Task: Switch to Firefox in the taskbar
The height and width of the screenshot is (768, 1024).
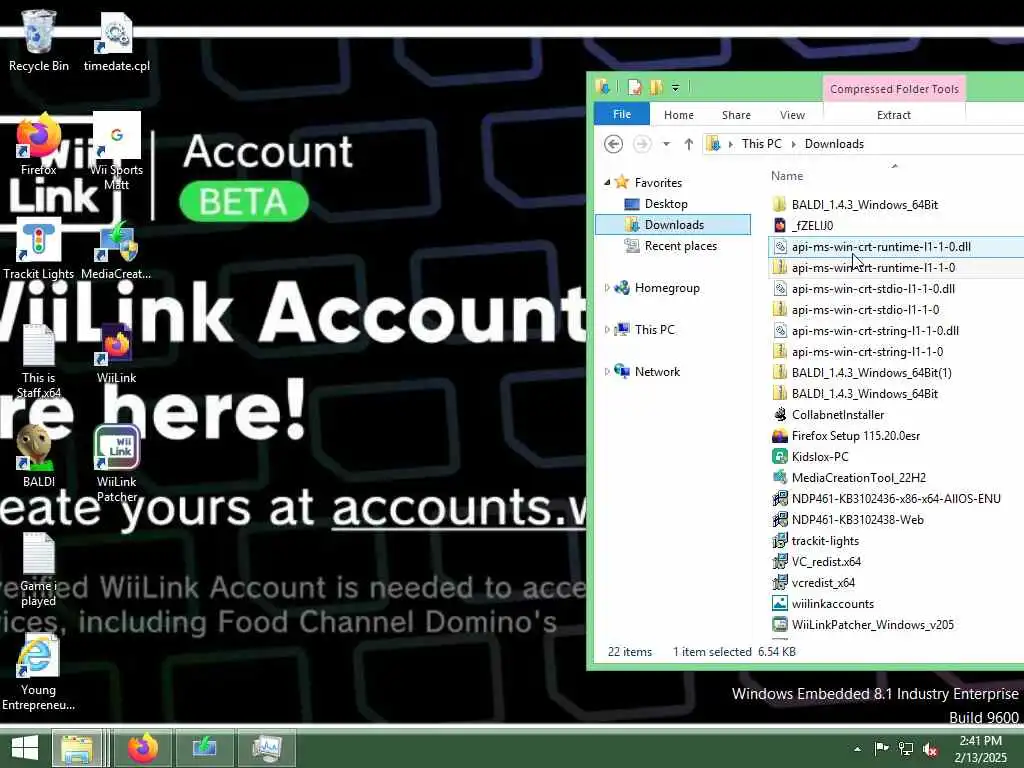Action: tap(143, 748)
